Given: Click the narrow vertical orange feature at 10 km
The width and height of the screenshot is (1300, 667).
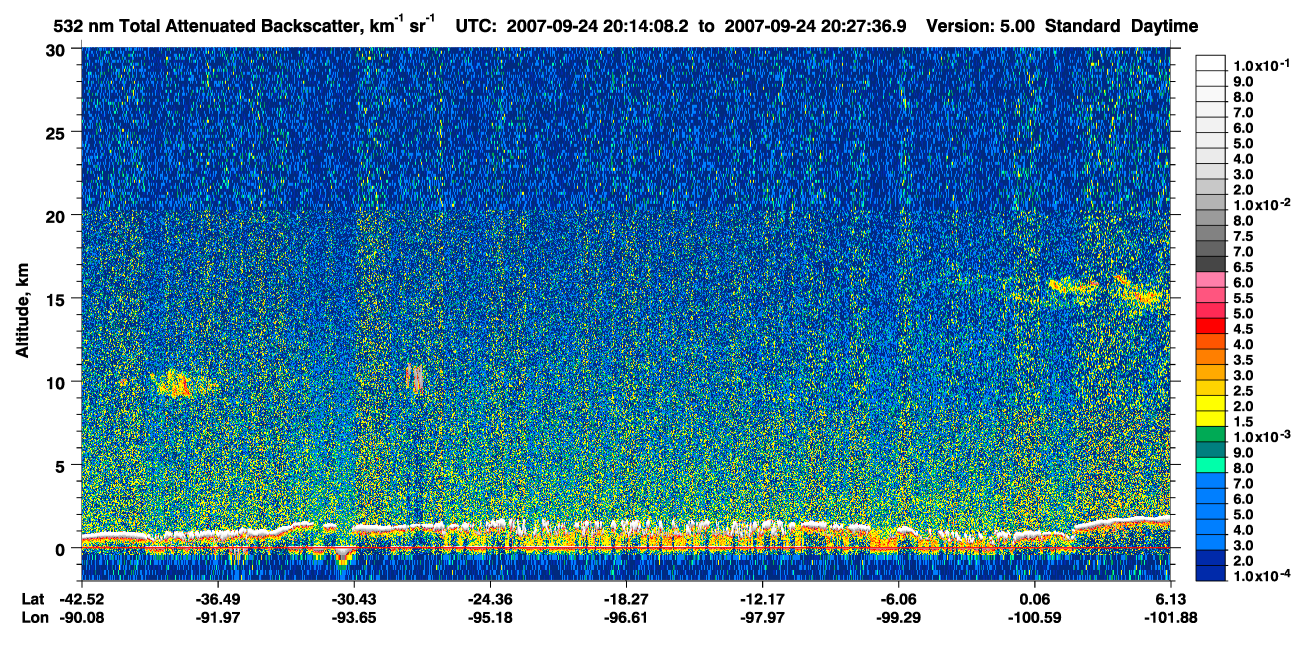Looking at the screenshot, I should click(414, 377).
